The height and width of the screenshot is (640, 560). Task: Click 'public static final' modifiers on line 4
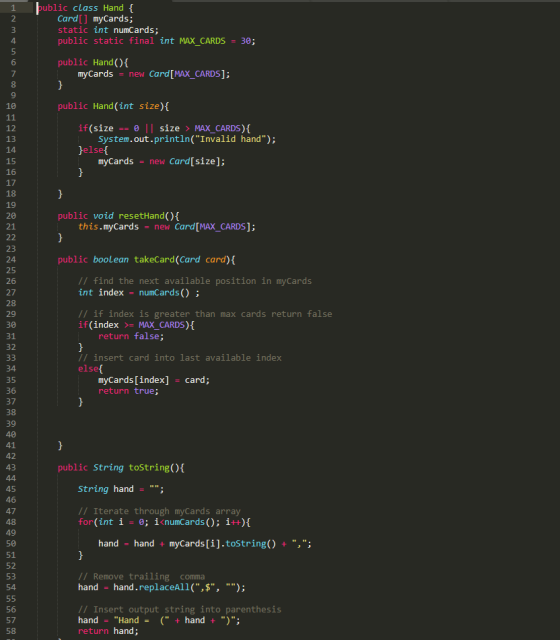click(x=106, y=41)
